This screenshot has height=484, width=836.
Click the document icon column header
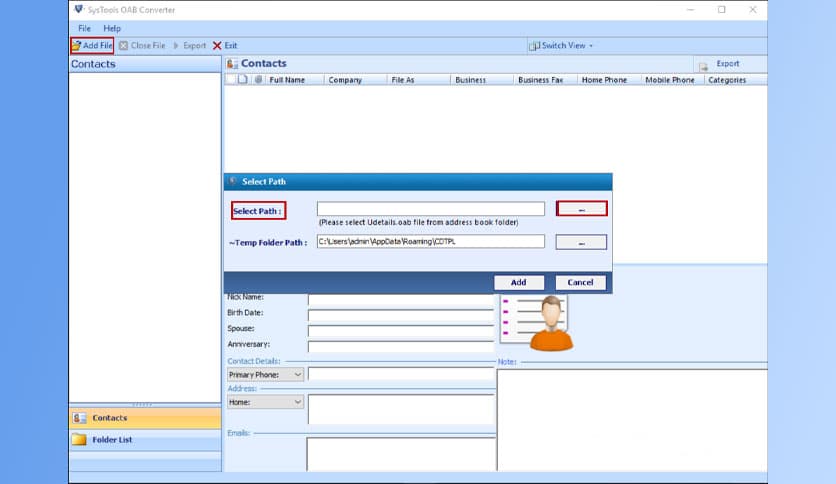coord(243,79)
